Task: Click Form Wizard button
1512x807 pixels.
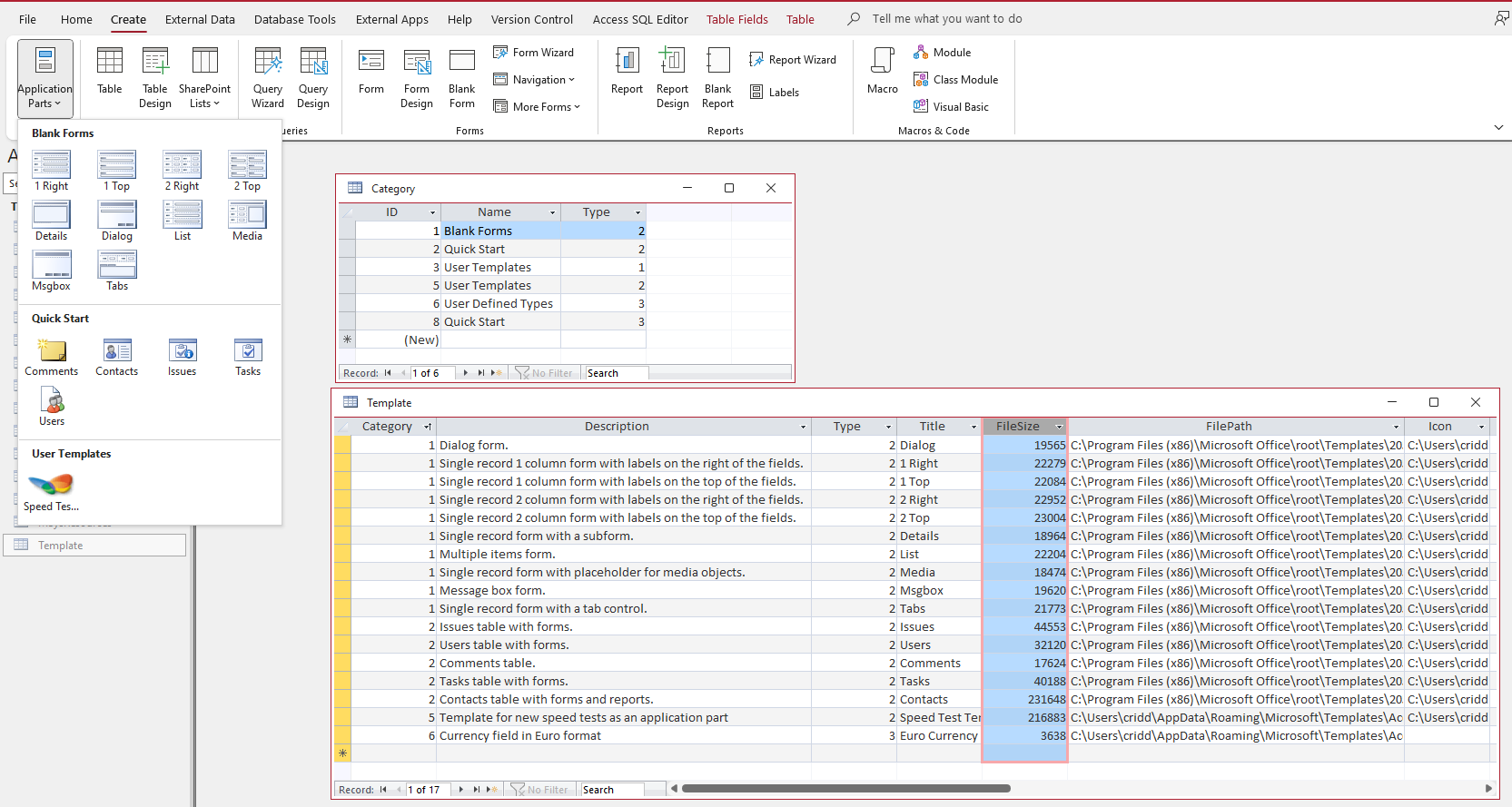Action: tap(534, 53)
